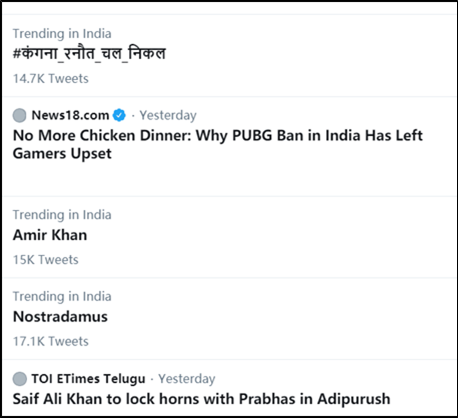The width and height of the screenshot is (458, 418).
Task: Click the Yesterday timestamp beside TOI ETimes
Action: click(x=187, y=379)
